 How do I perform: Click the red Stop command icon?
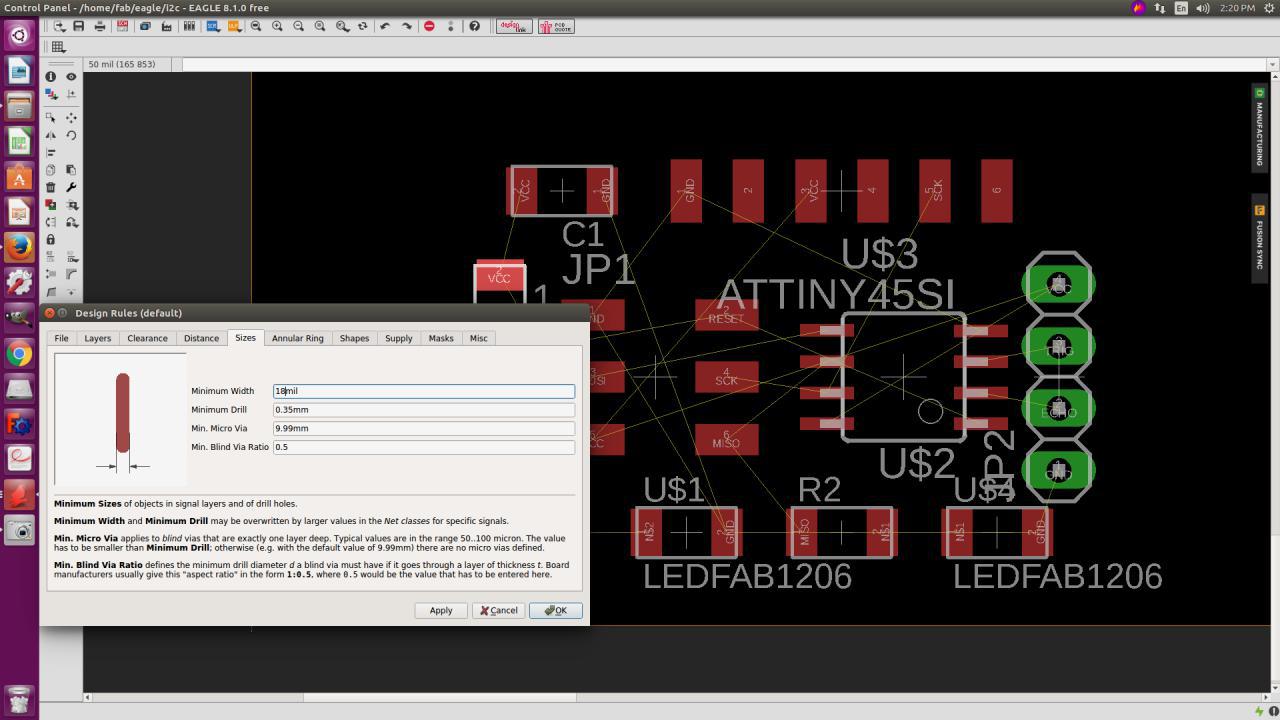coord(429,26)
